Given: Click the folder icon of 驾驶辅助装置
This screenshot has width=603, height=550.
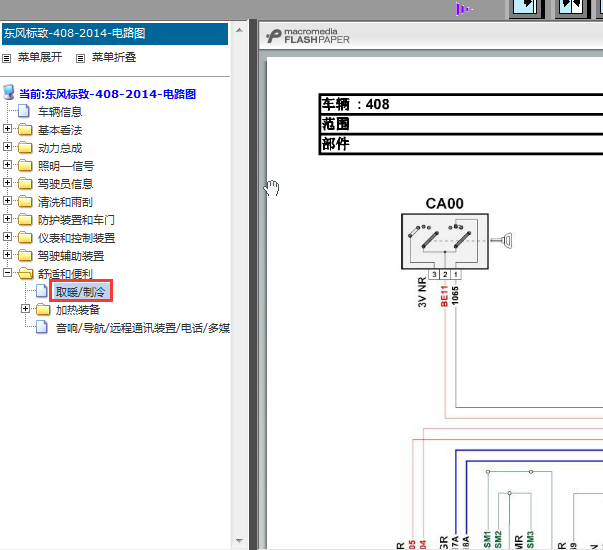Looking at the screenshot, I should (x=25, y=255).
